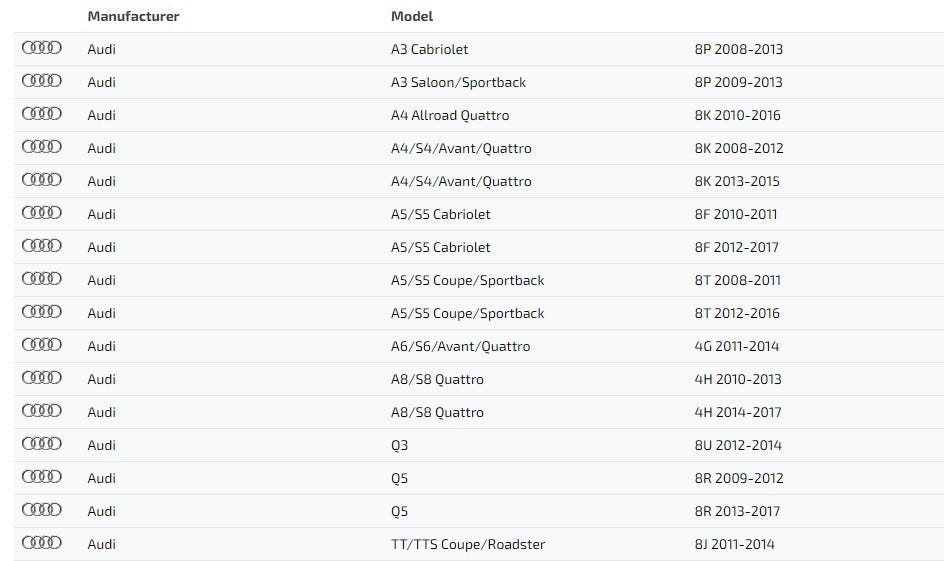Click Audi manufacturer text in Q5 8R 2009-2012 row
The image size is (944, 561).
pyautogui.click(x=102, y=478)
